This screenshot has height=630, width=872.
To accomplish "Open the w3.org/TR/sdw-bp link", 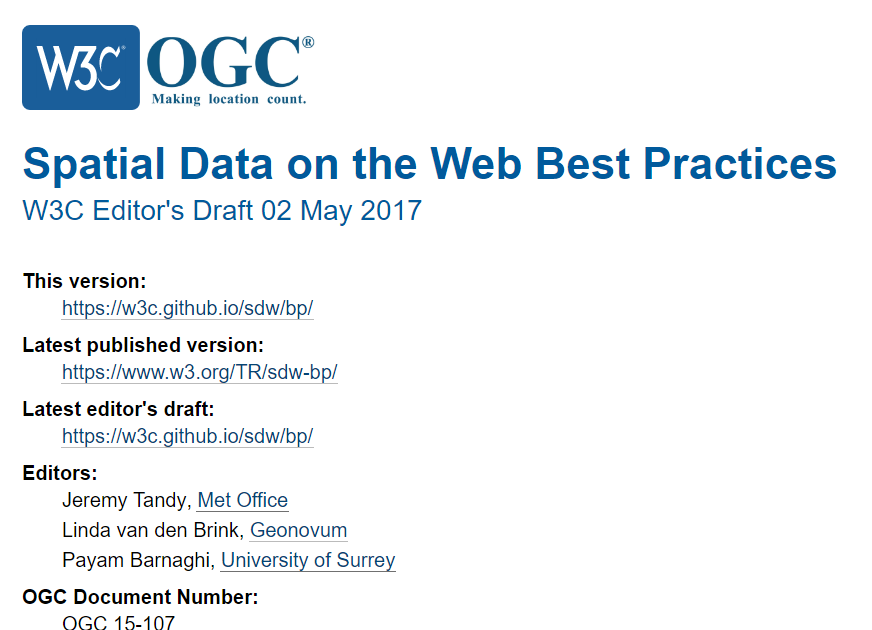I will click(200, 372).
